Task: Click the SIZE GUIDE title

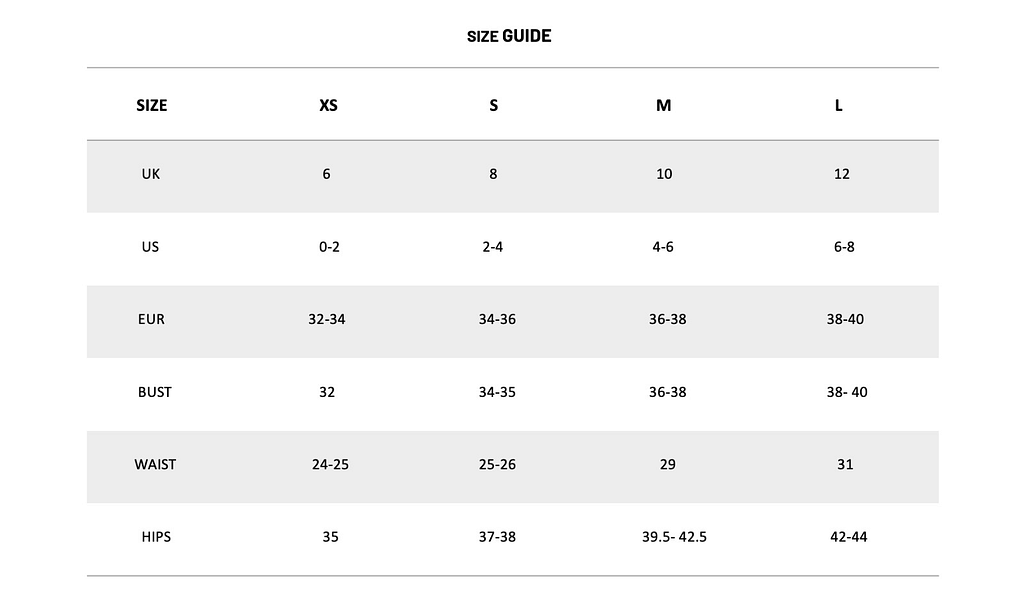Action: coord(509,36)
